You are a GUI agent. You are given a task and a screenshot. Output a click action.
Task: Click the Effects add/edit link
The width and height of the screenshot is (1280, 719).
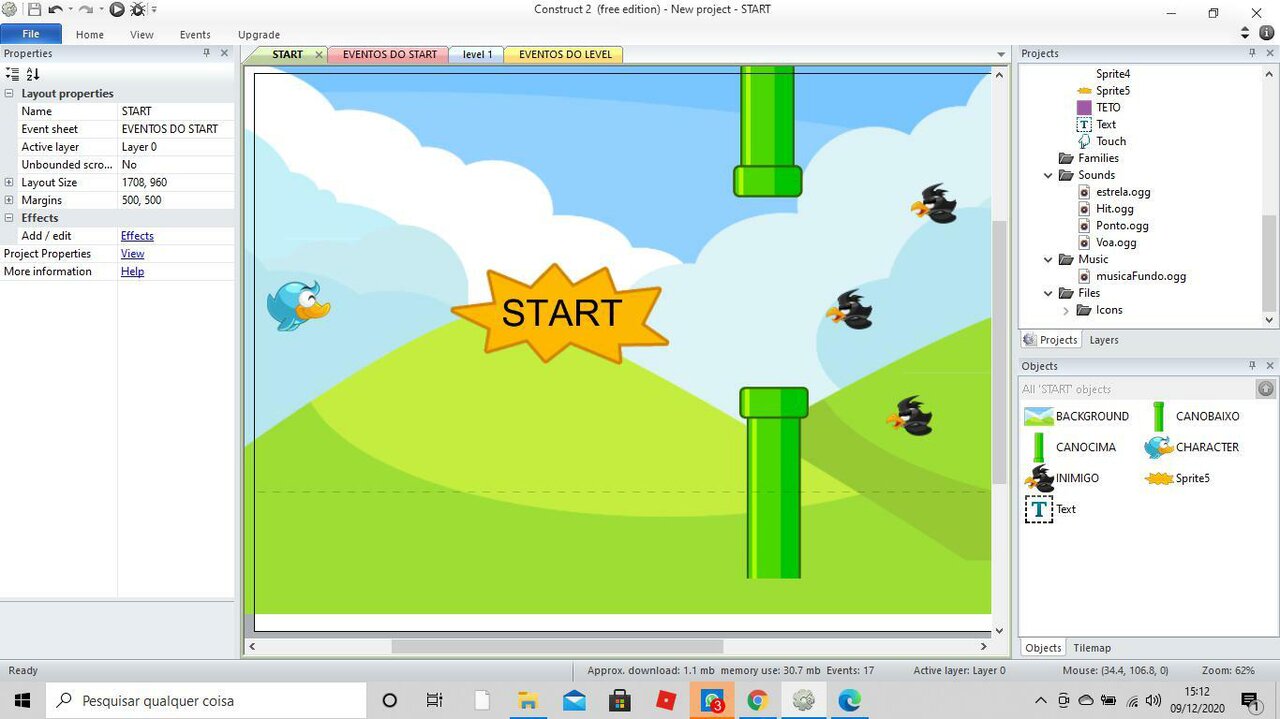click(x=137, y=236)
